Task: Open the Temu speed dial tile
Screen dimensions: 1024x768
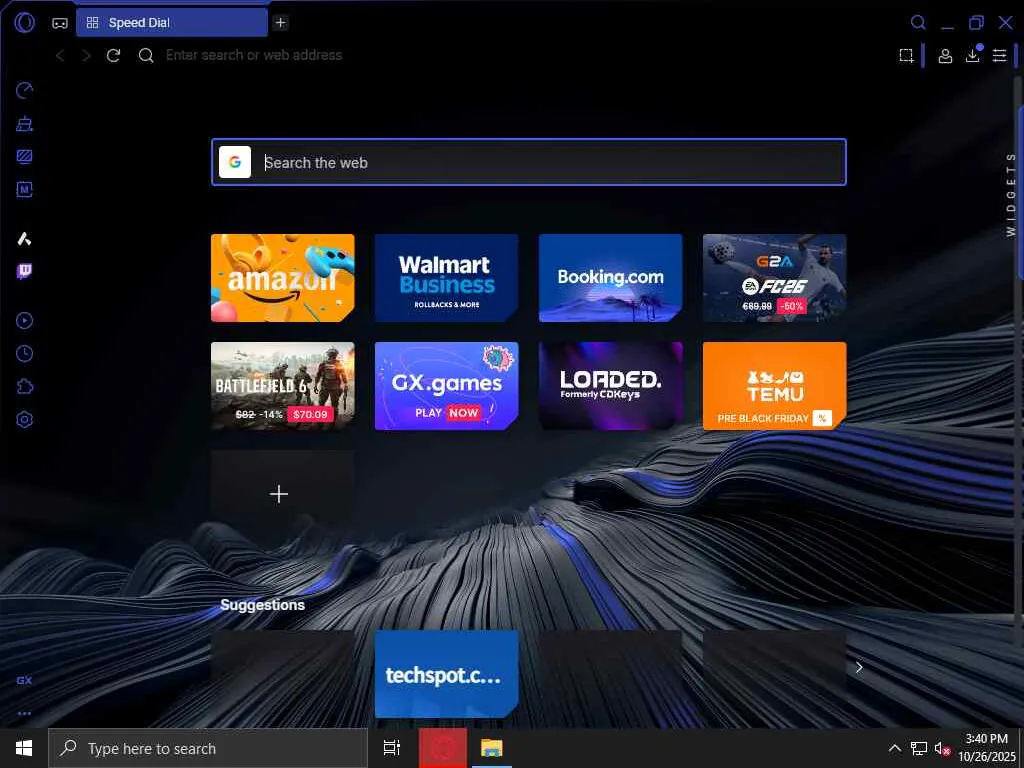Action: [x=775, y=386]
